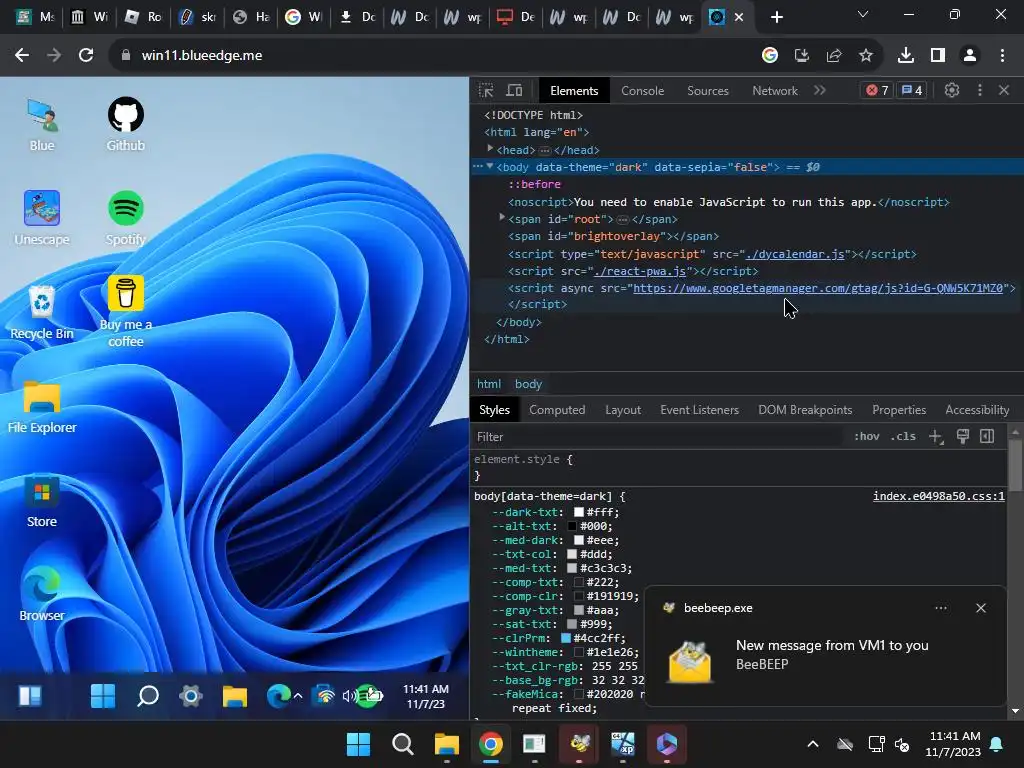Switch to the Network tab
Viewport: 1024px width, 768px height.
coord(775,91)
